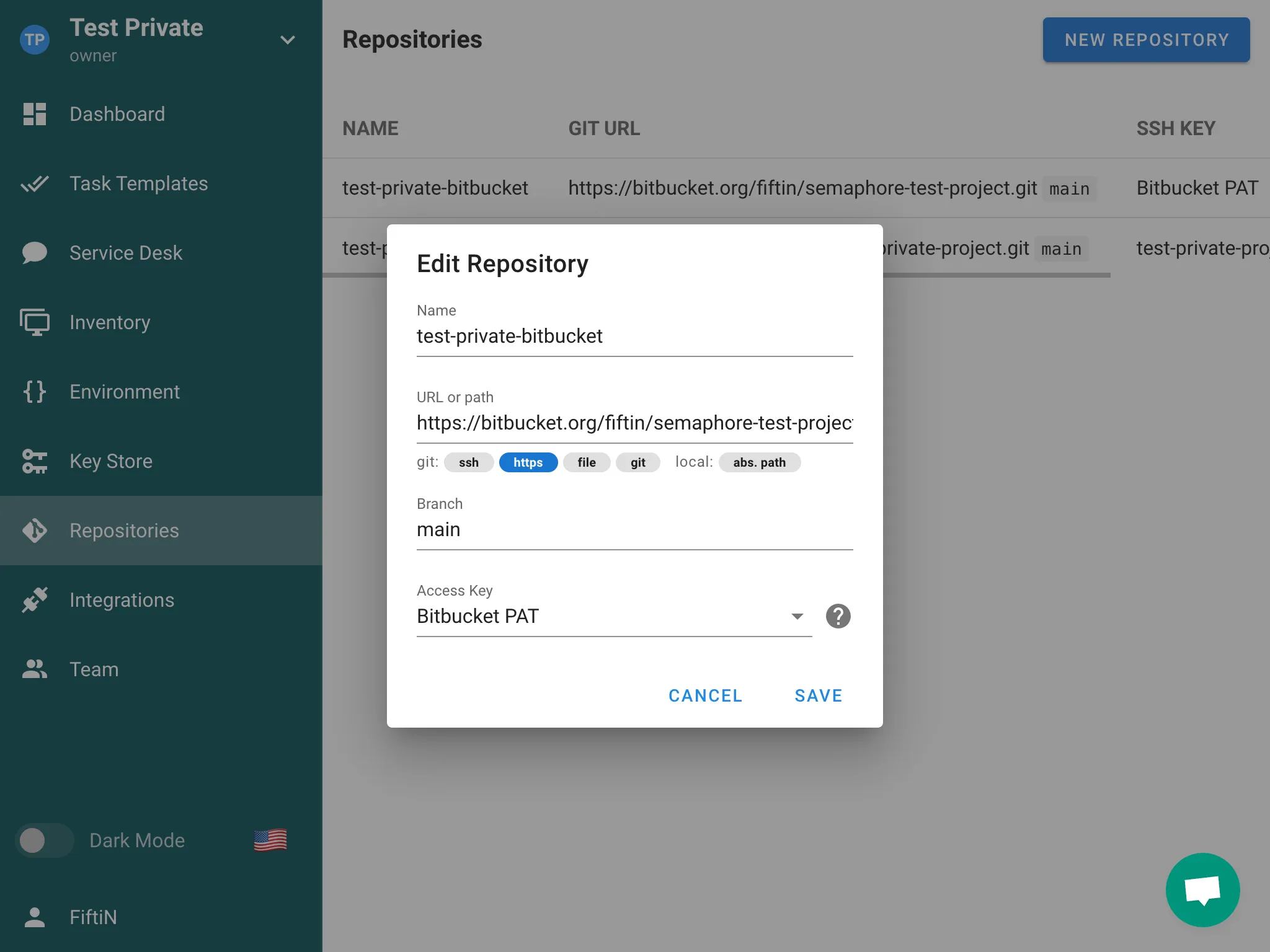Screen dimensions: 1270x952
Task: Click the Inventory monitor icon
Action: coord(35,322)
